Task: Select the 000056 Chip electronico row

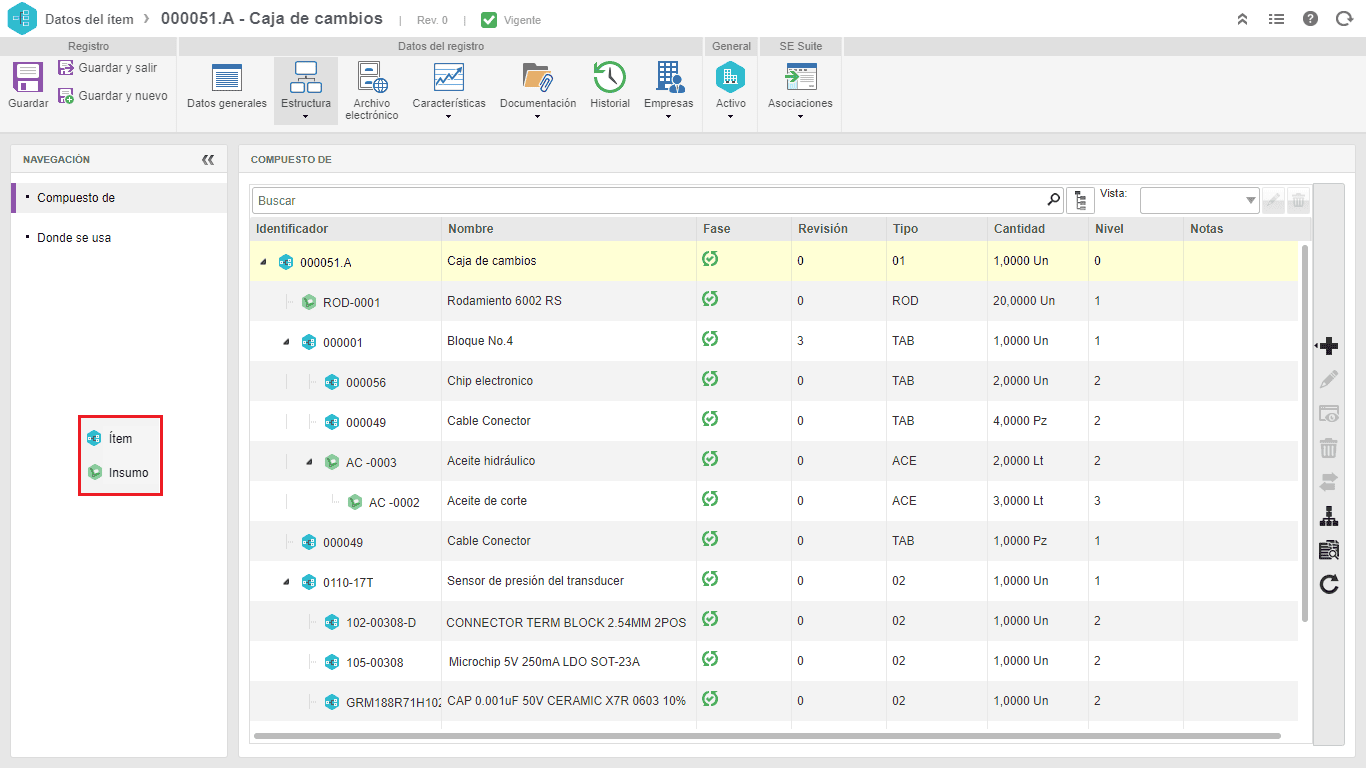Action: [775, 381]
